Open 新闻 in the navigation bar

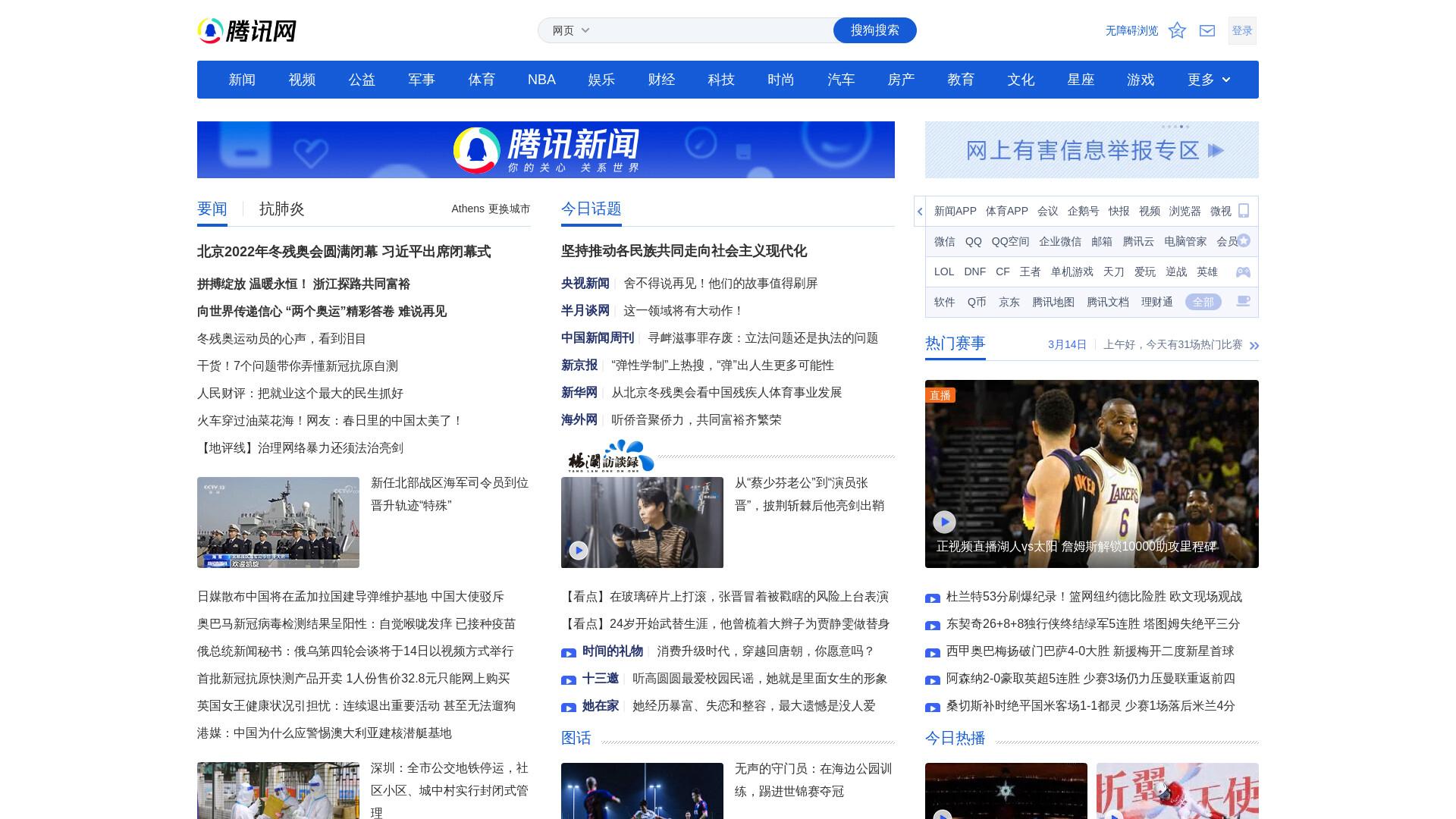tap(242, 80)
